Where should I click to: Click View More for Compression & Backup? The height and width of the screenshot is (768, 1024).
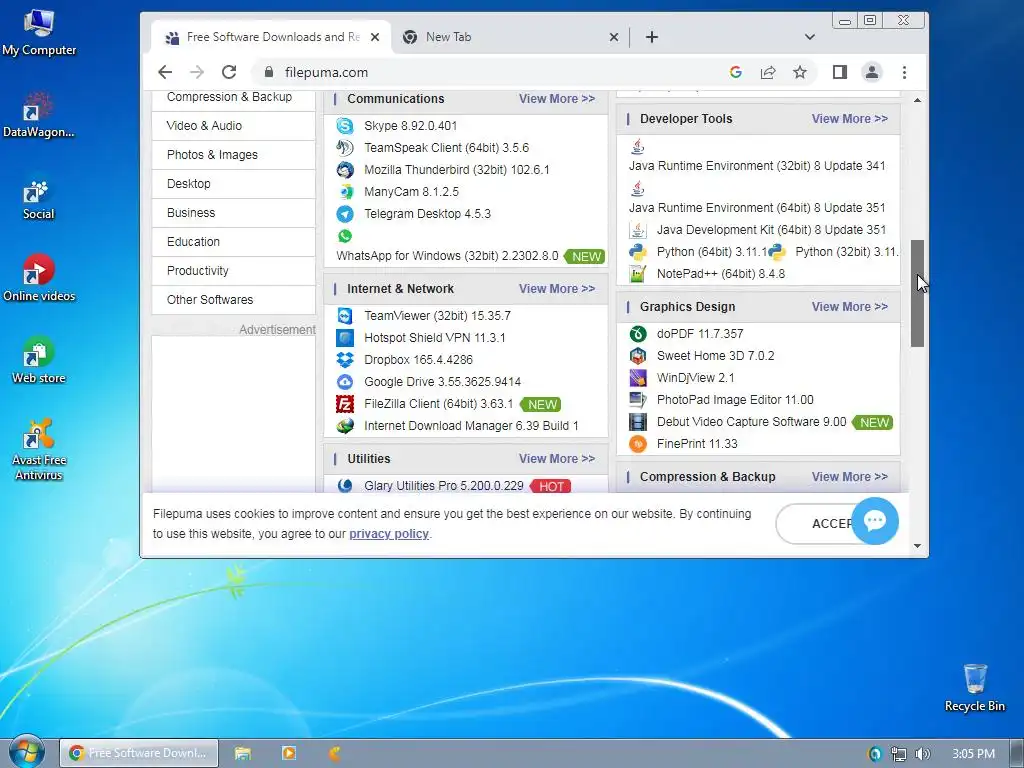(x=850, y=477)
